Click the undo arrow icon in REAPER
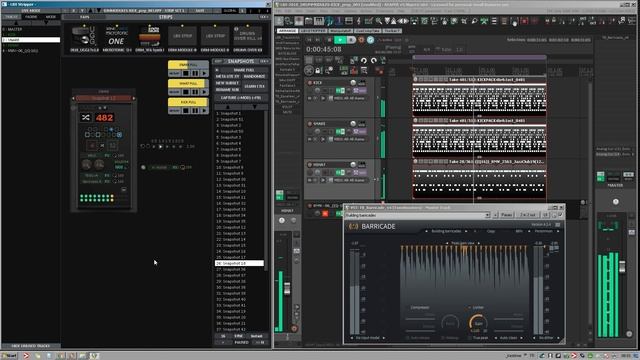The image size is (640, 360). pyautogui.click(x=364, y=61)
